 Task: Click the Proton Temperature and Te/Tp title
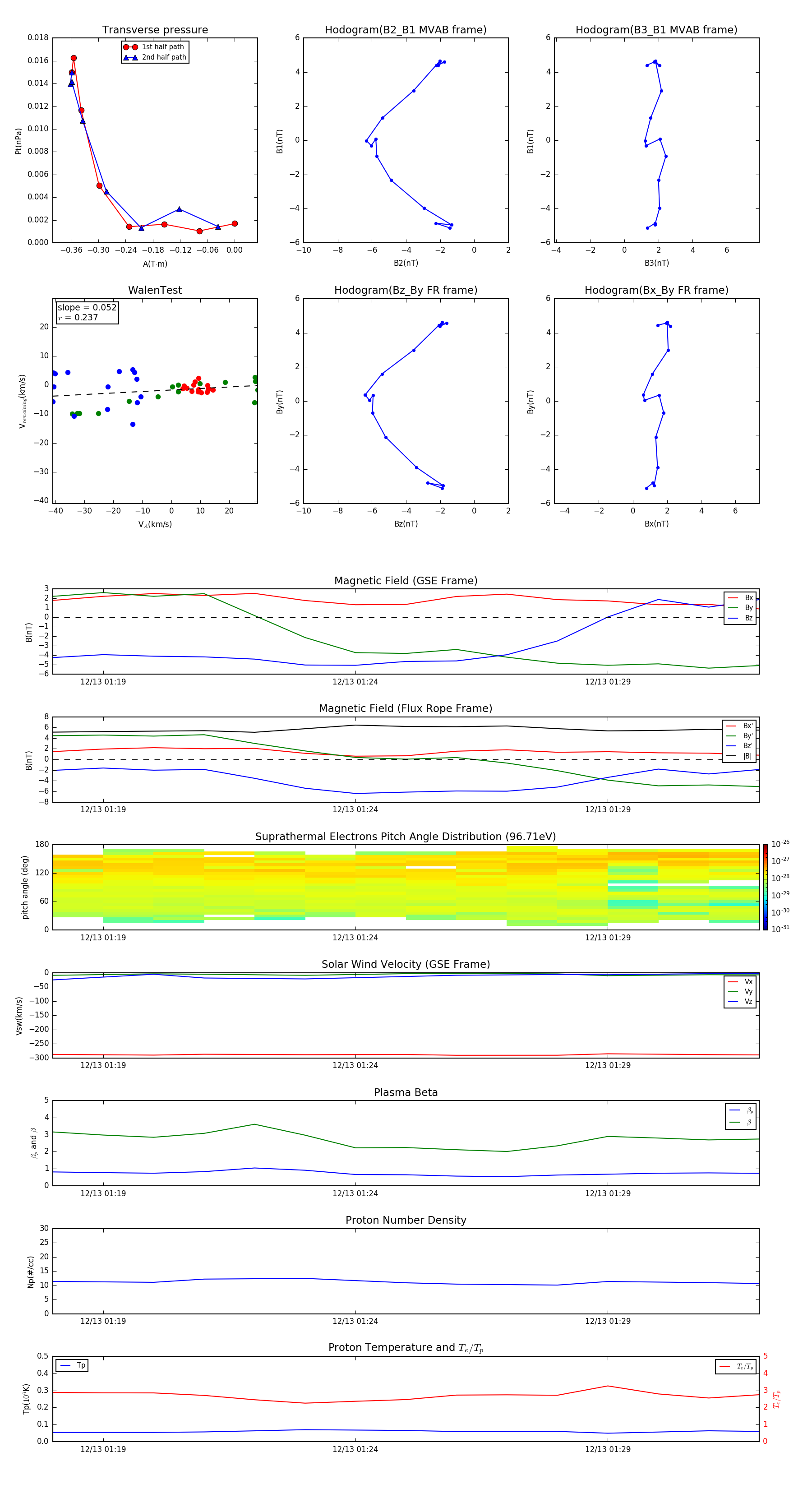(x=406, y=1347)
